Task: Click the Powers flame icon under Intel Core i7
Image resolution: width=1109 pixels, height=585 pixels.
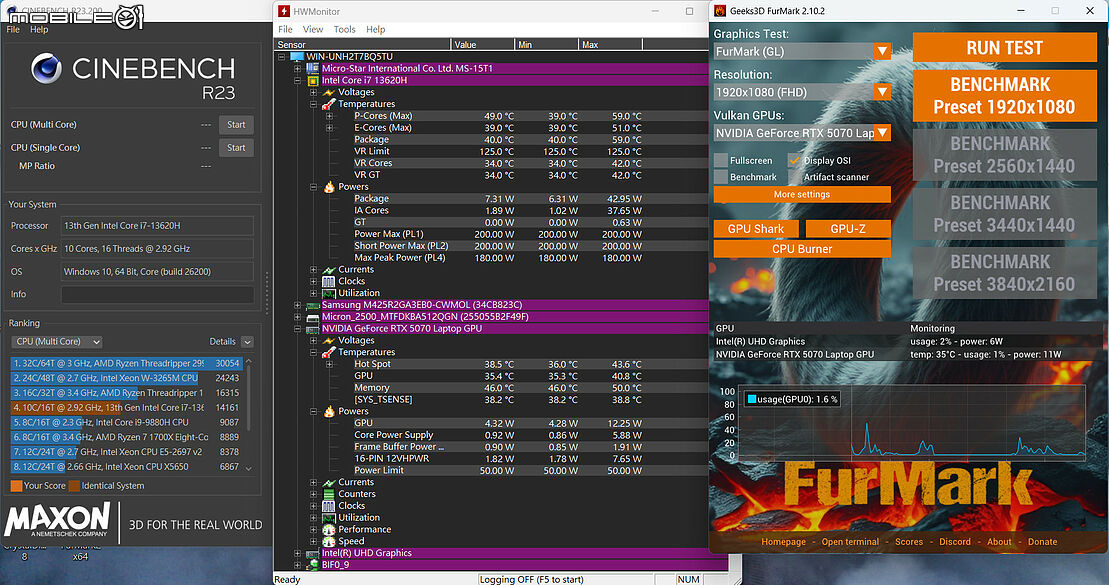Action: 329,187
